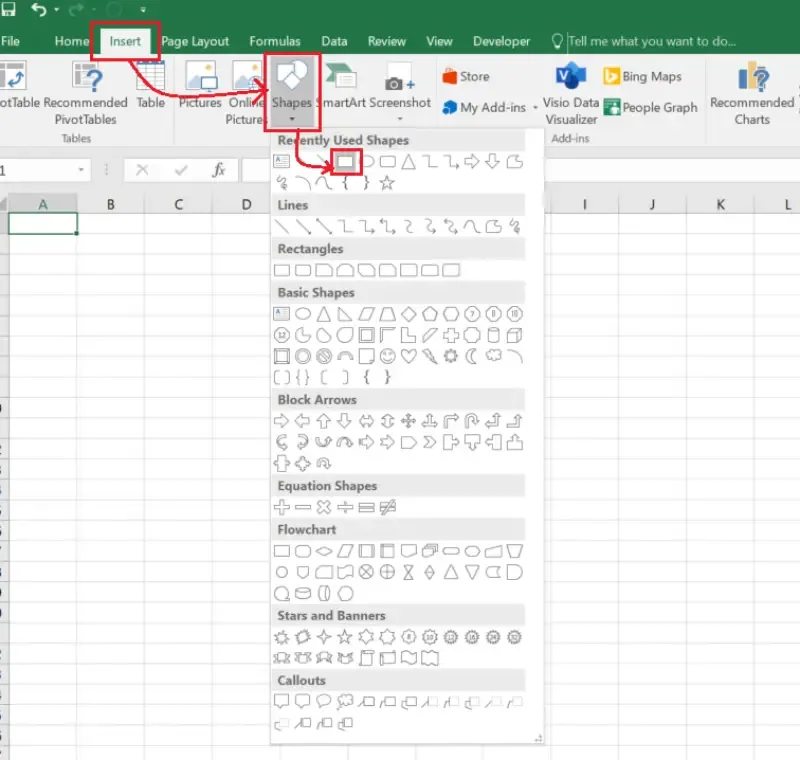Click the Tell me what you want to do box

[x=652, y=41]
